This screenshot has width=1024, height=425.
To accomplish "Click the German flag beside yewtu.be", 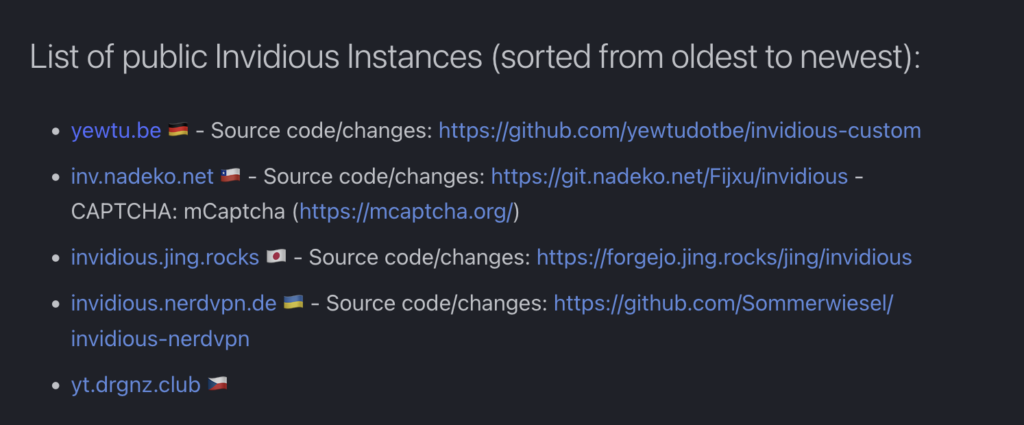I will point(178,131).
